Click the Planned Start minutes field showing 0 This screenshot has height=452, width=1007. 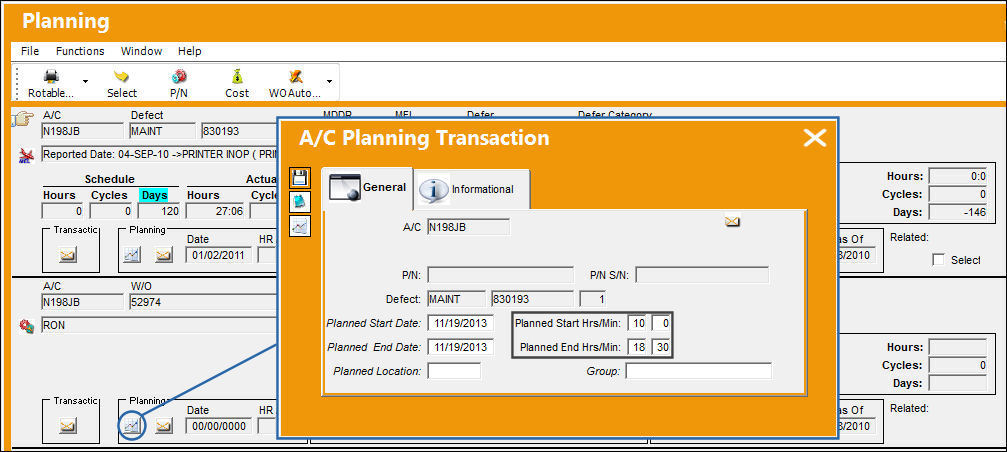click(x=661, y=323)
